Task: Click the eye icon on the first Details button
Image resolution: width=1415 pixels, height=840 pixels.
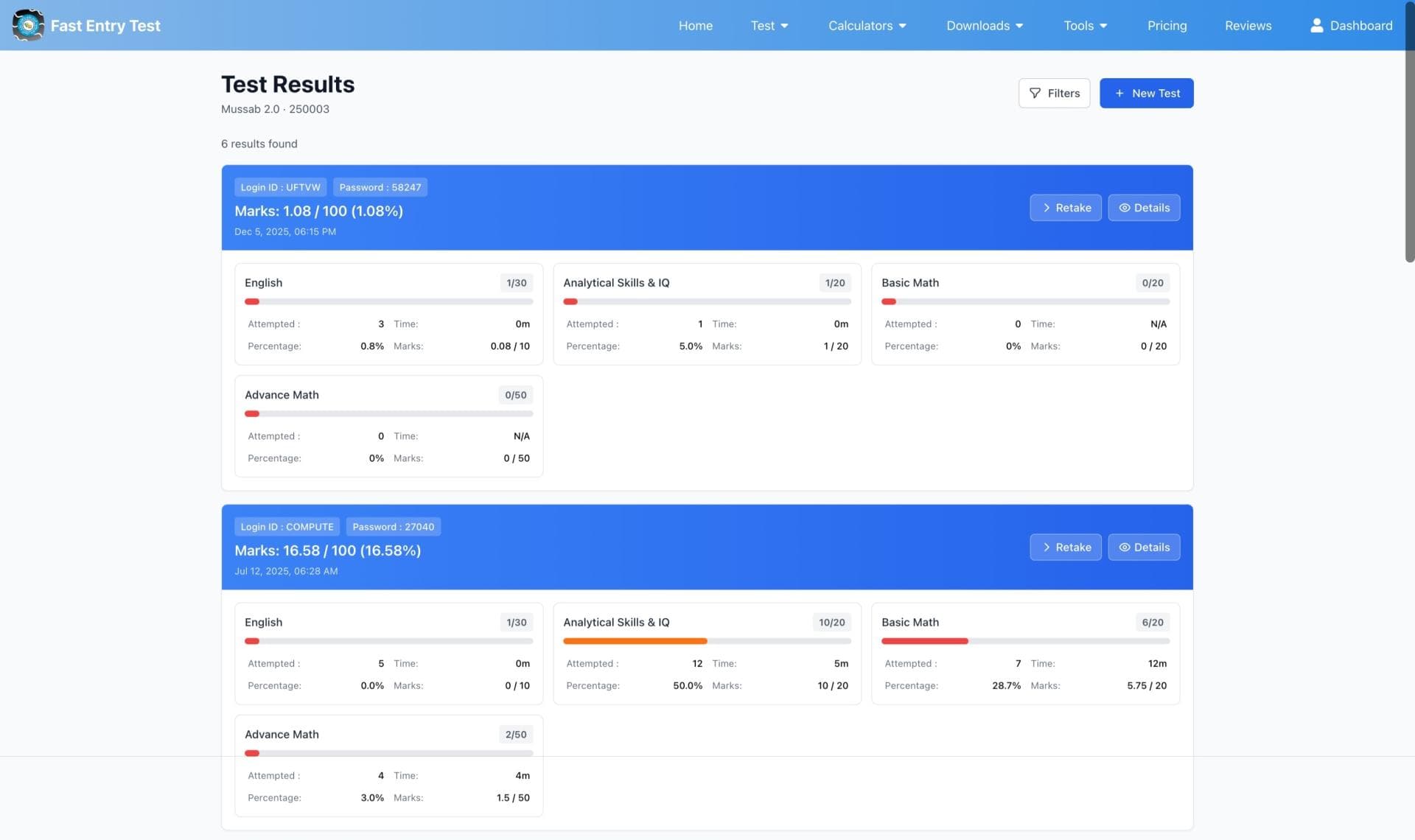Action: [1125, 208]
